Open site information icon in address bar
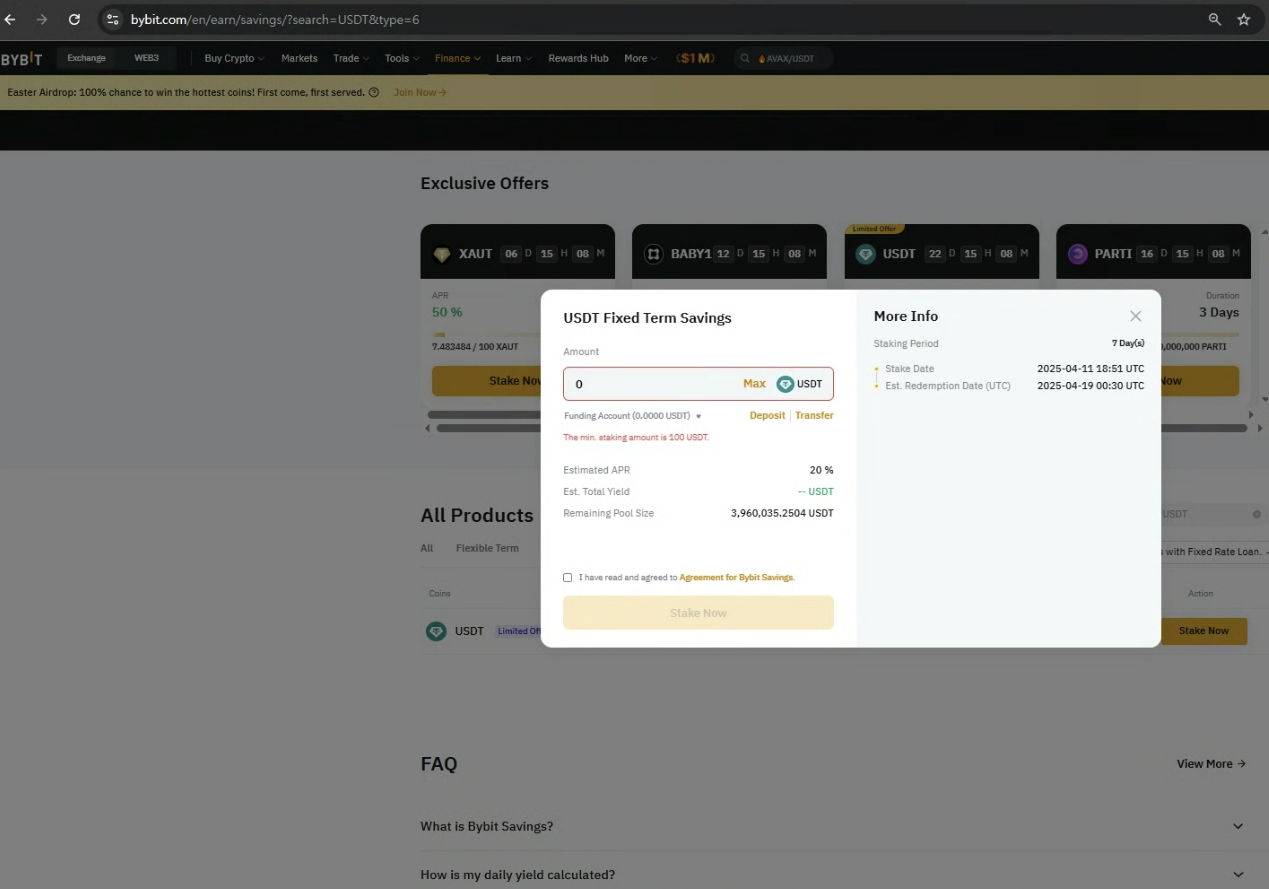The width and height of the screenshot is (1269, 889). [x=113, y=19]
